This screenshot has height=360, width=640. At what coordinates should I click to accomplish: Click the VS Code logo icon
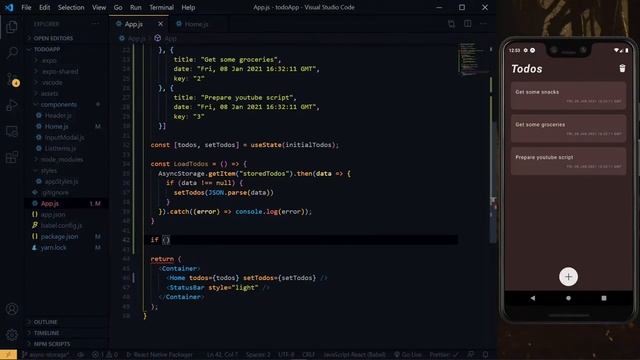click(9, 7)
